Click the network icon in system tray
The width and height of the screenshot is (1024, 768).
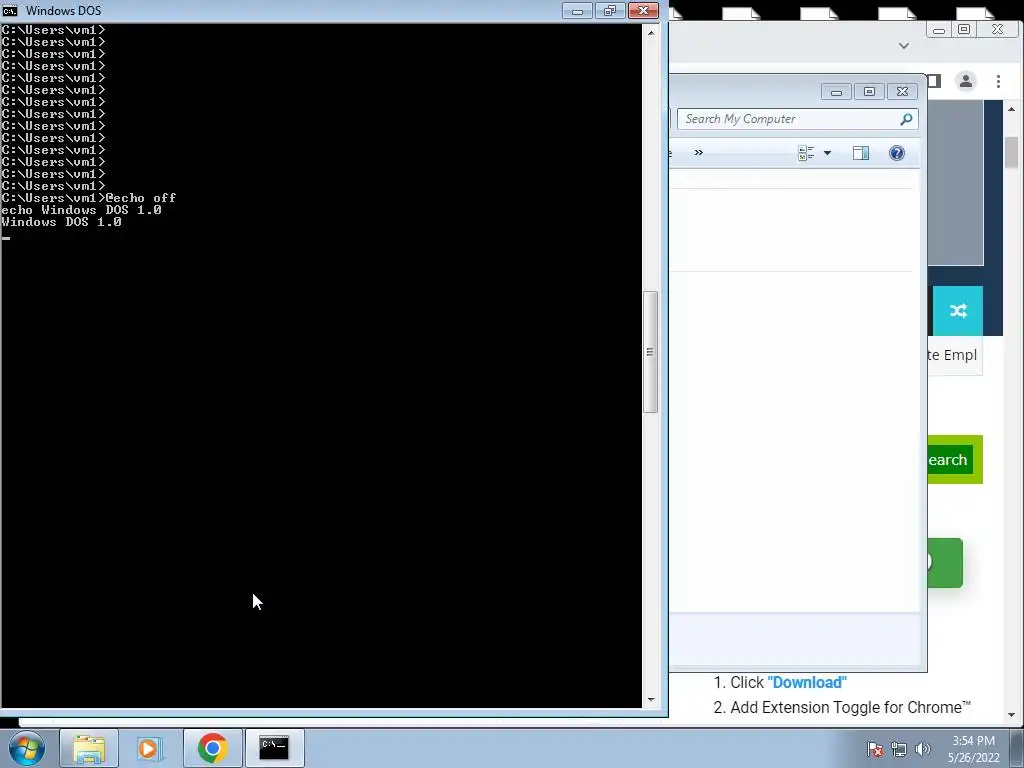(x=899, y=749)
